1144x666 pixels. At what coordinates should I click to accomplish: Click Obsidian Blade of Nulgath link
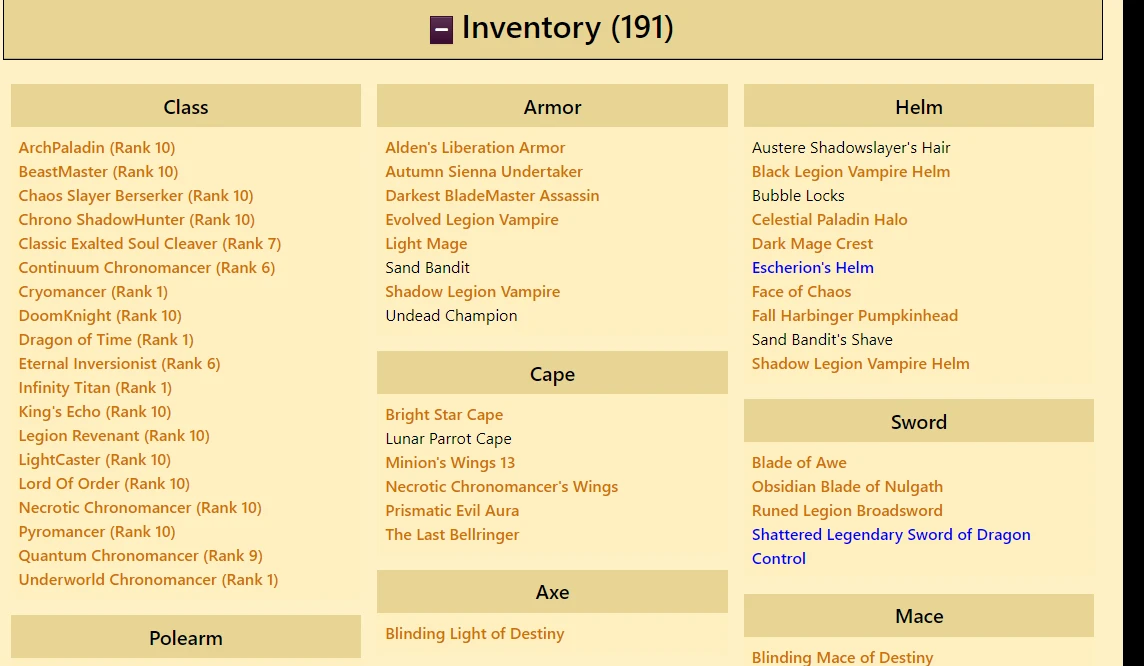[847, 486]
